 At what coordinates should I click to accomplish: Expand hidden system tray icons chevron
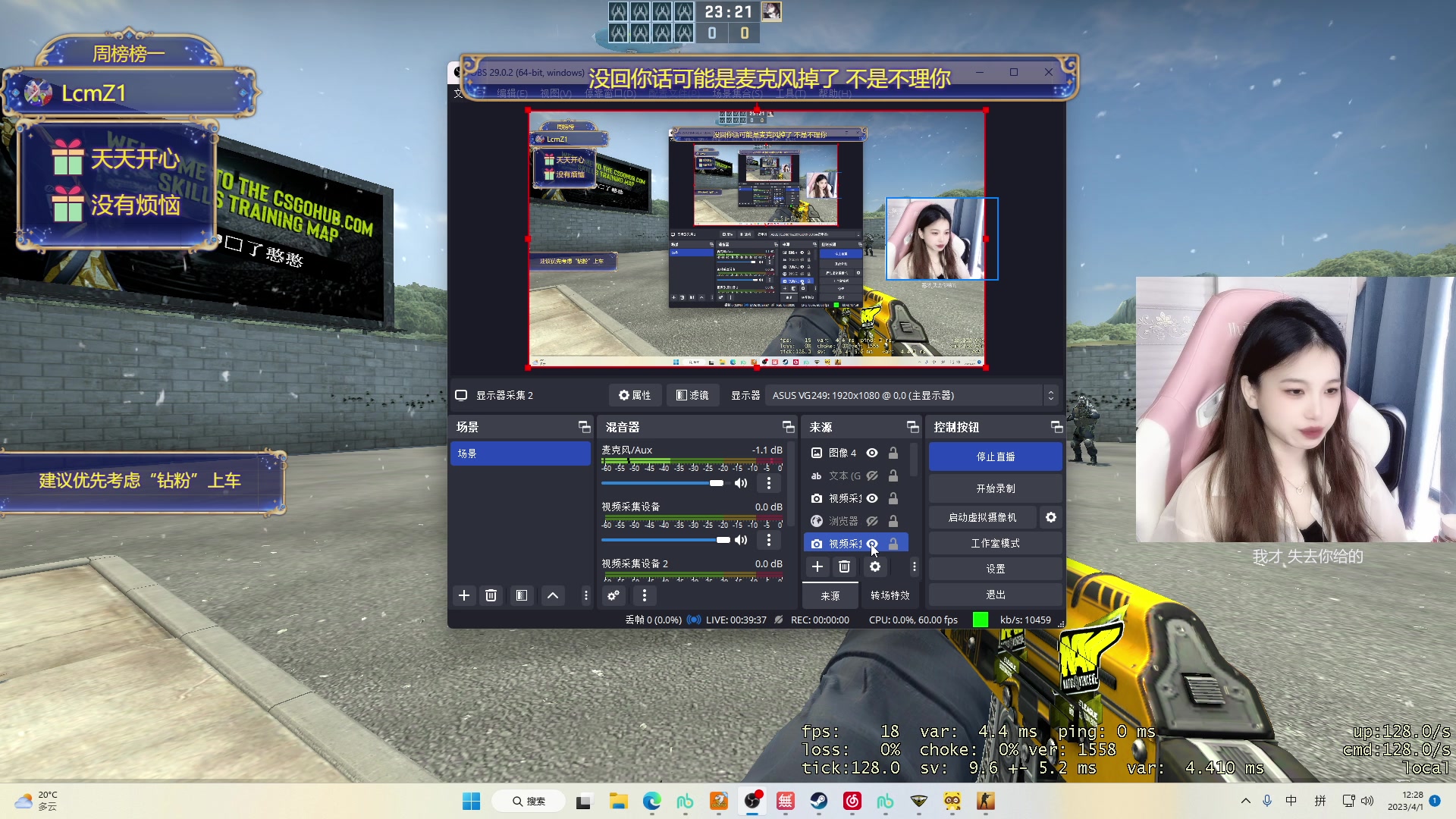[x=1245, y=801]
